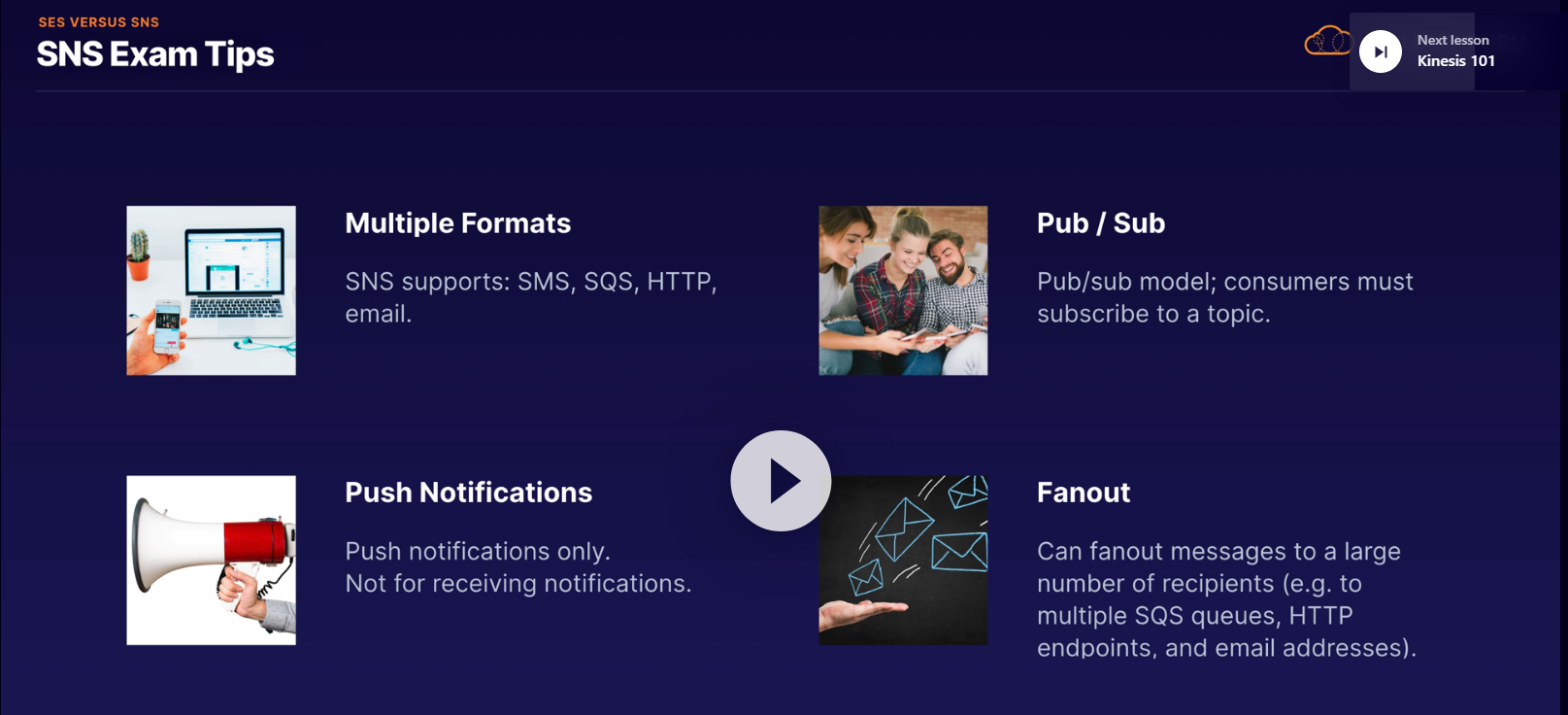
Task: Click the 'Next lesson' label
Action: pos(1452,40)
